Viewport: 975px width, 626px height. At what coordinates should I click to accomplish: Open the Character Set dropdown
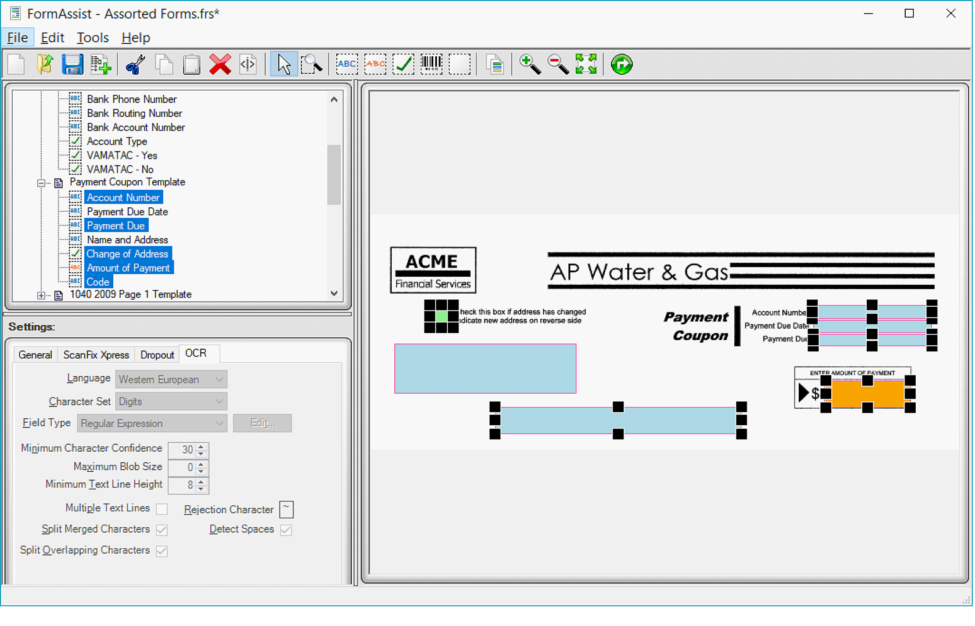point(171,402)
